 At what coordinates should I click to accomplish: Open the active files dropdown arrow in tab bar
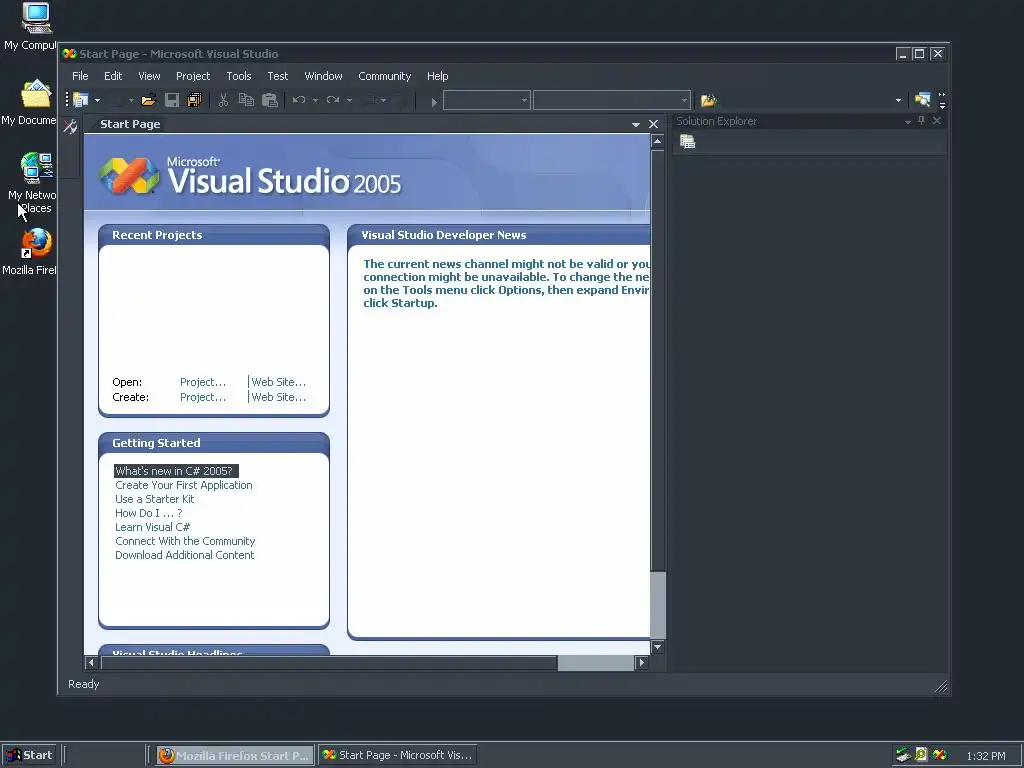pyautogui.click(x=635, y=125)
